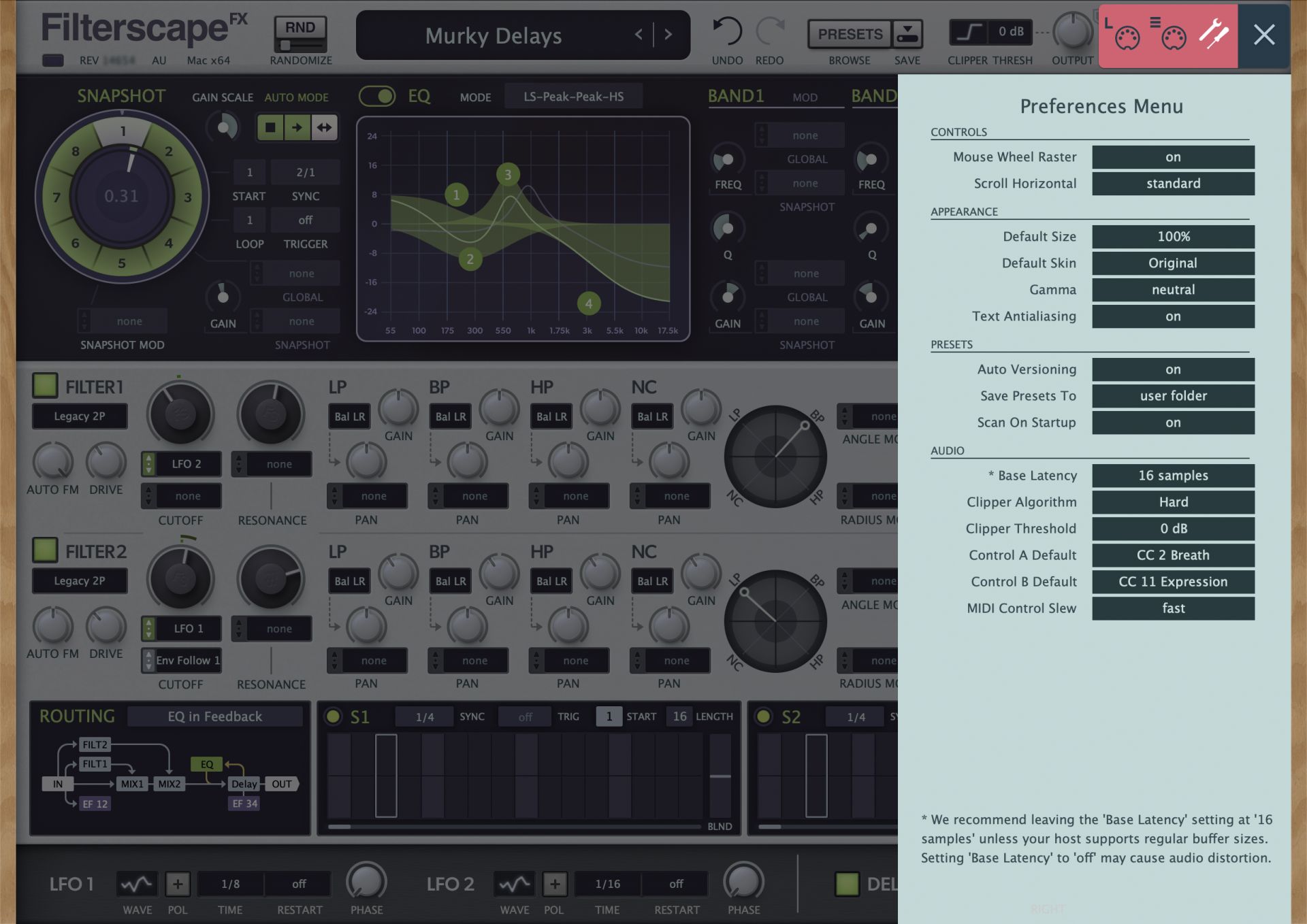Click the S1 BLND vertical slider
1307x924 pixels.
point(720,776)
